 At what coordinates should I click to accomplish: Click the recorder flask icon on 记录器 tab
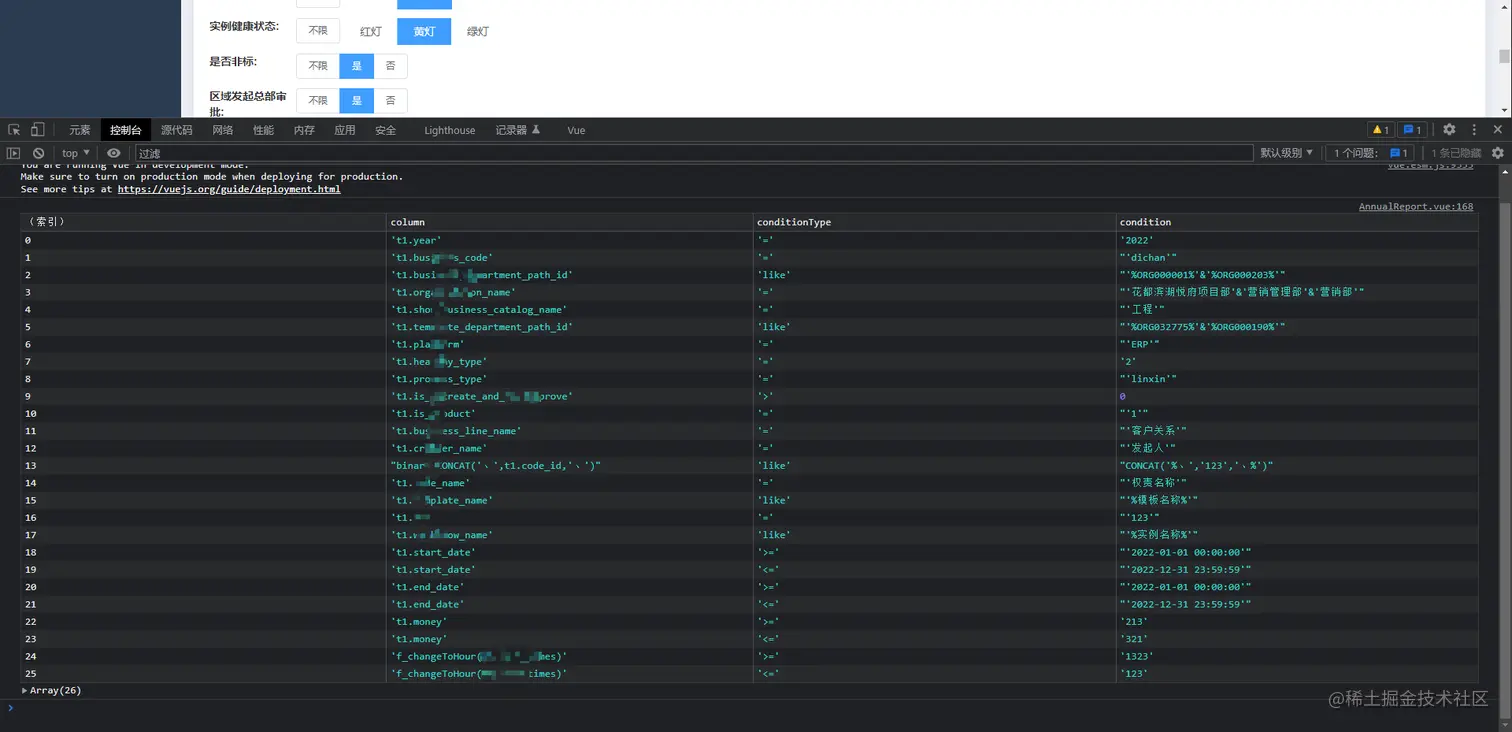click(x=536, y=130)
